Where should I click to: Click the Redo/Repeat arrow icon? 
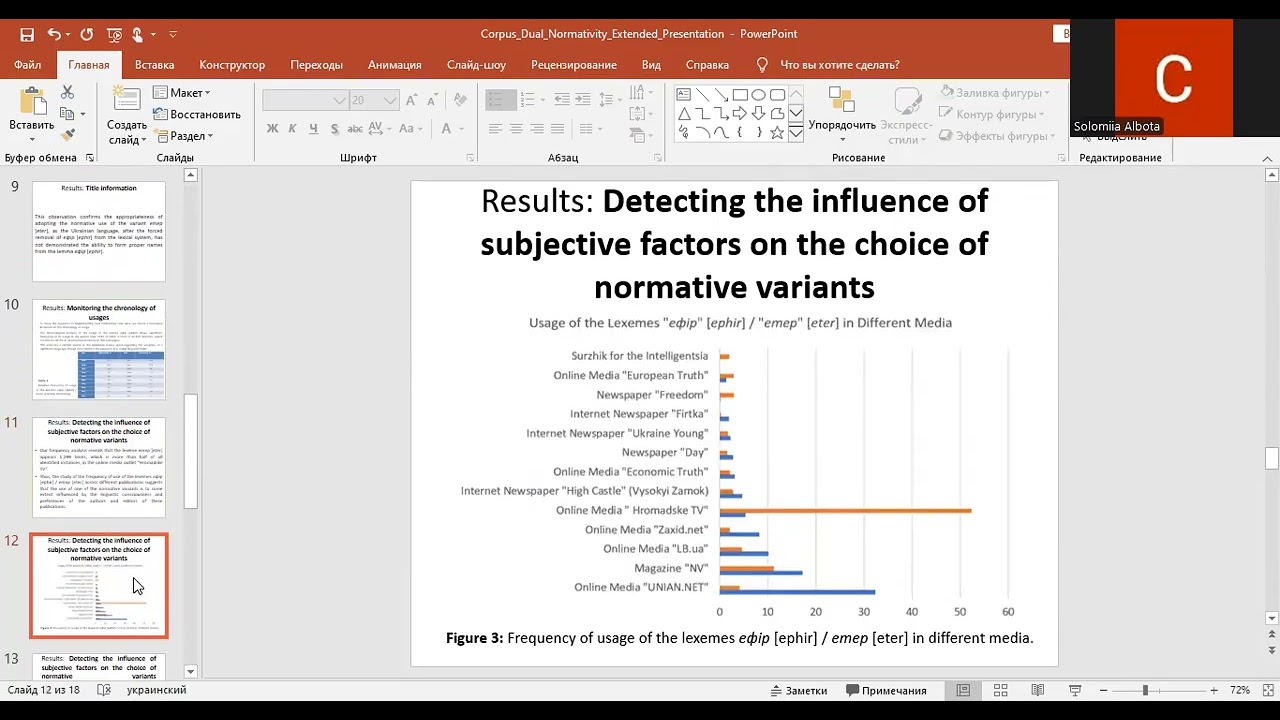[86, 34]
